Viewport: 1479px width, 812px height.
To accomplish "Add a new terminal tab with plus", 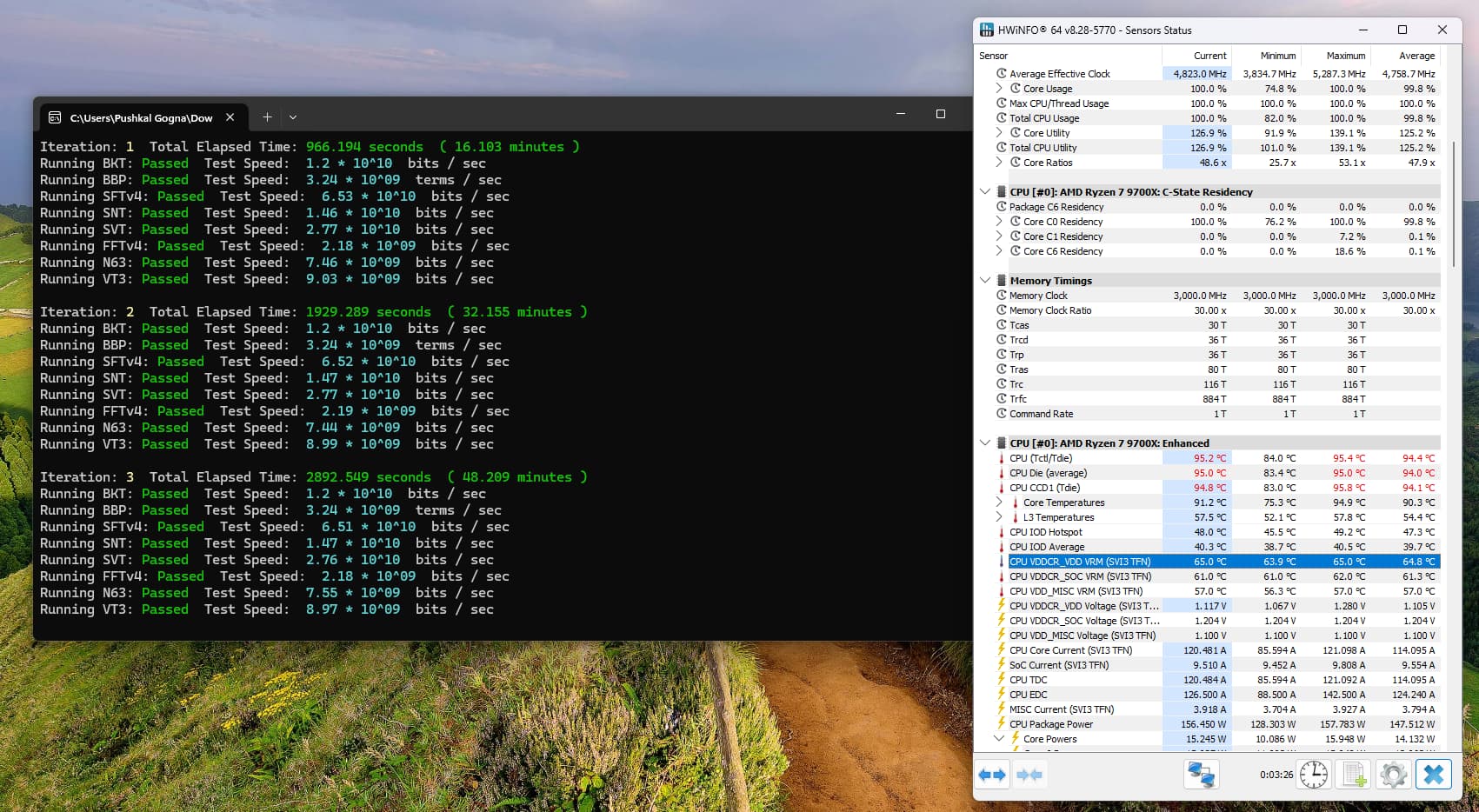I will coord(267,117).
